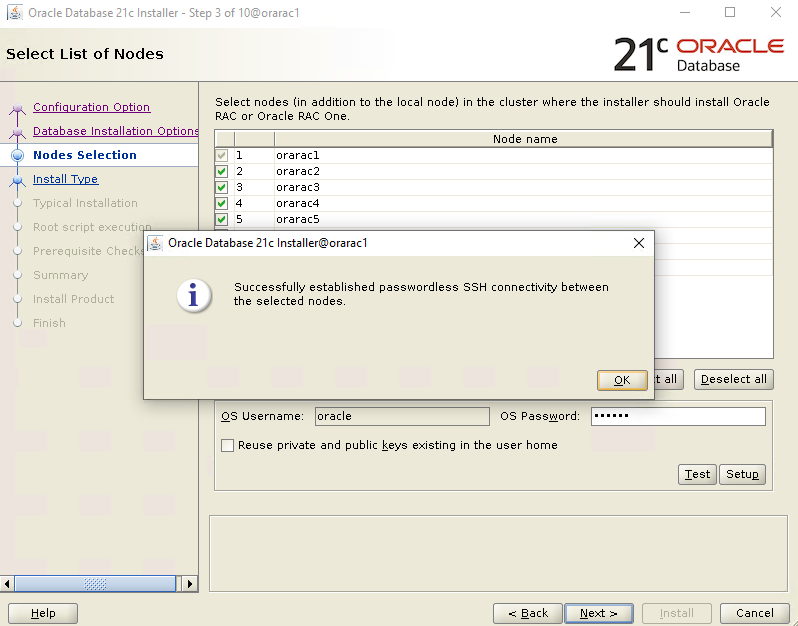The image size is (798, 626).
Task: Go Back to previous installer step
Action: click(x=528, y=613)
